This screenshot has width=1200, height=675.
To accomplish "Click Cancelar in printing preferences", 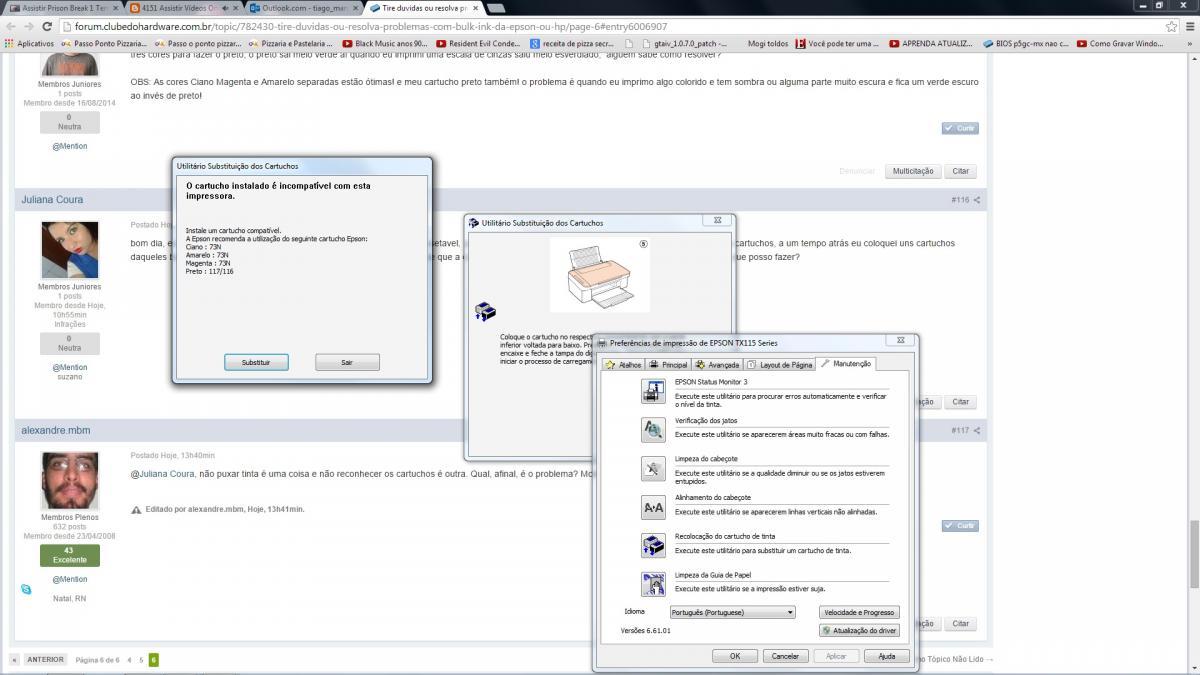I will 786,656.
